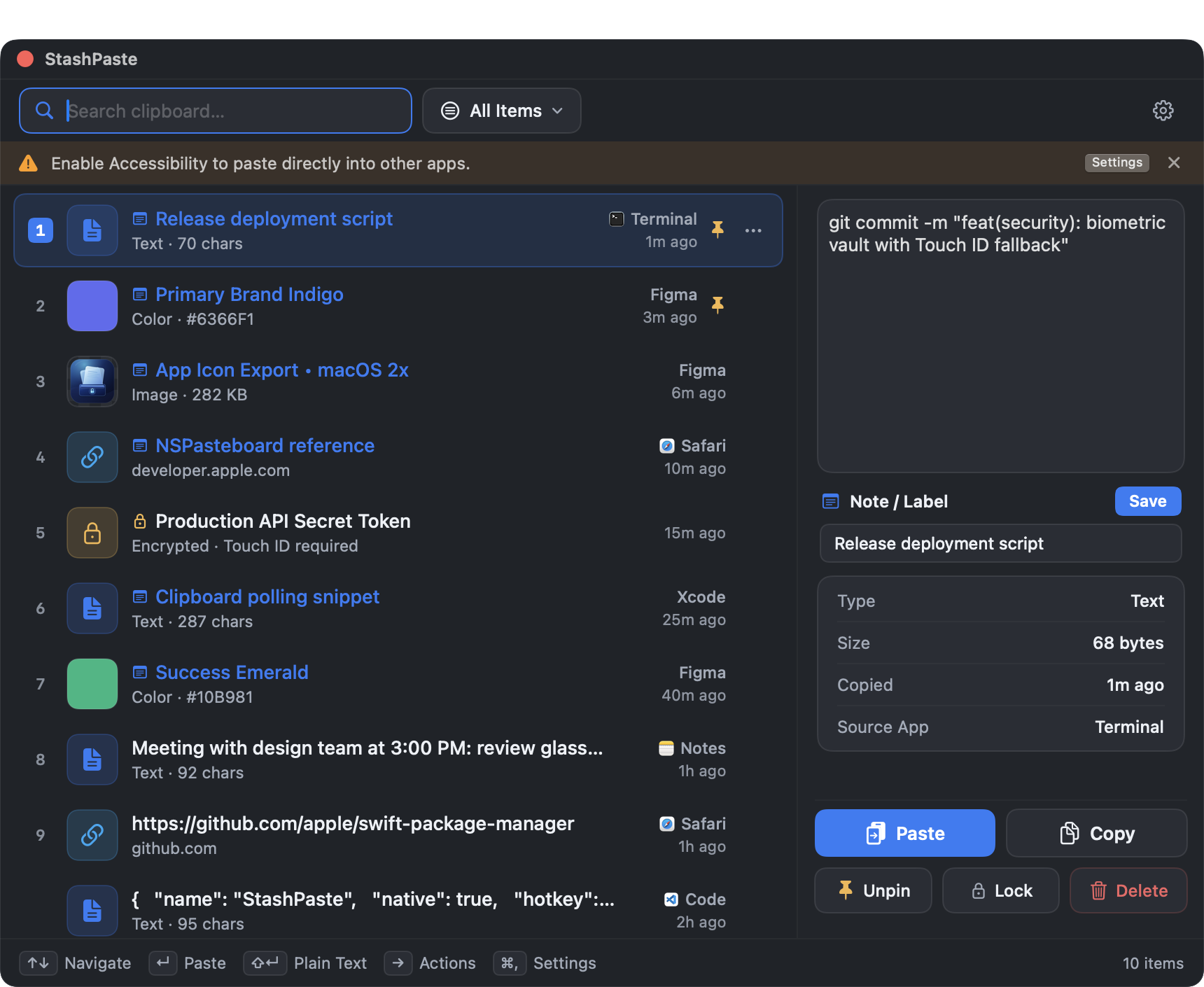The width and height of the screenshot is (1204, 987).
Task: Copy the selected clipboard item
Action: click(x=1096, y=833)
